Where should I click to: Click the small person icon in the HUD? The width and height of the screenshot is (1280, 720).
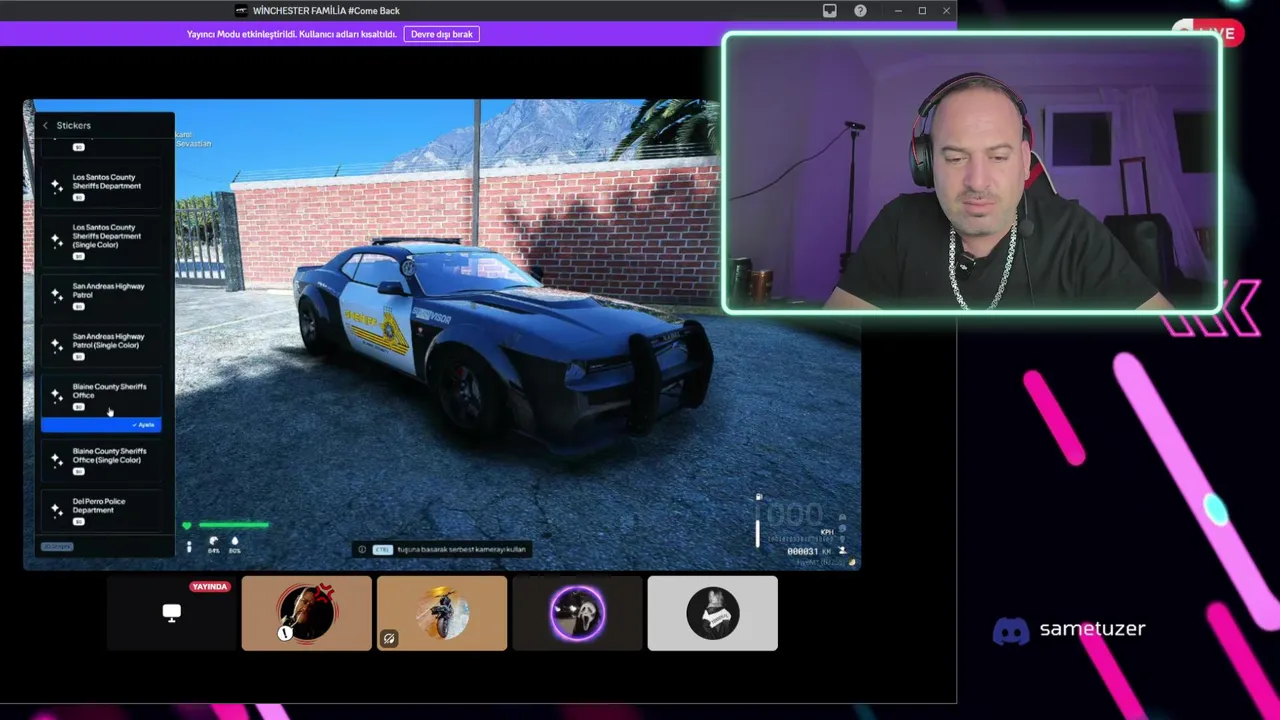point(189,547)
